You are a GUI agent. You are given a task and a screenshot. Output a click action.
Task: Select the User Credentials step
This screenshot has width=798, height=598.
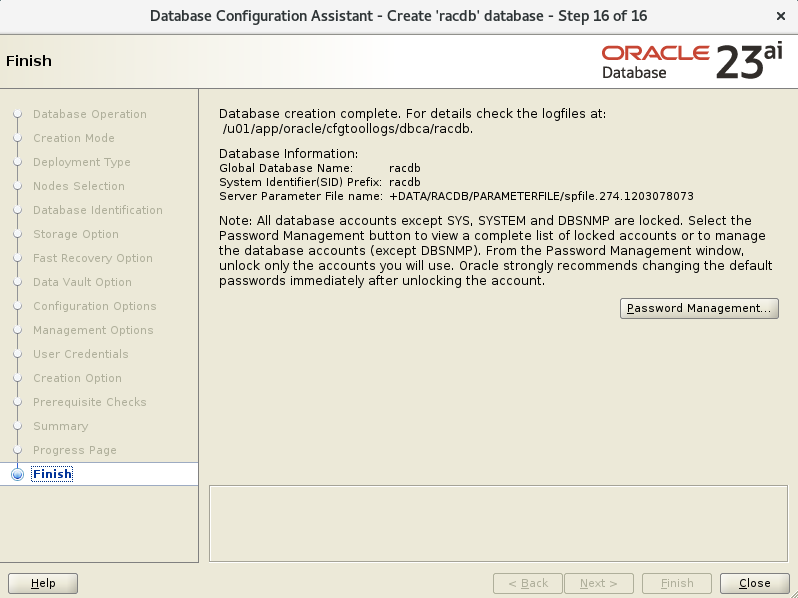[81, 354]
